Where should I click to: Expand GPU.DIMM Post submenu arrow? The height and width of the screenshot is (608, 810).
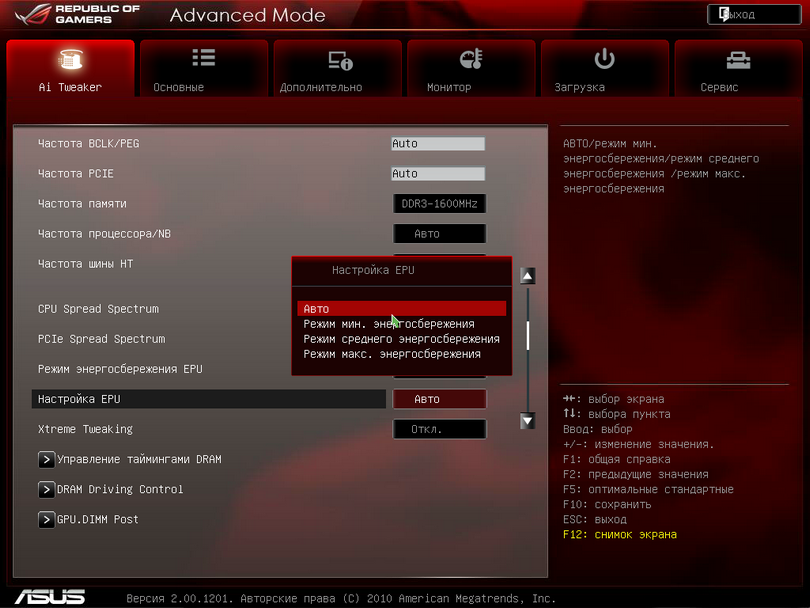point(46,520)
